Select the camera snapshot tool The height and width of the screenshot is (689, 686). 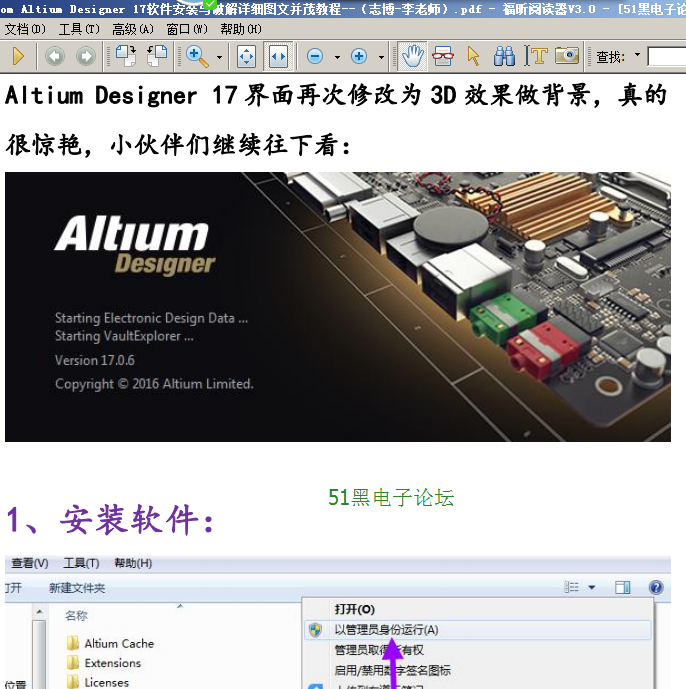(567, 55)
